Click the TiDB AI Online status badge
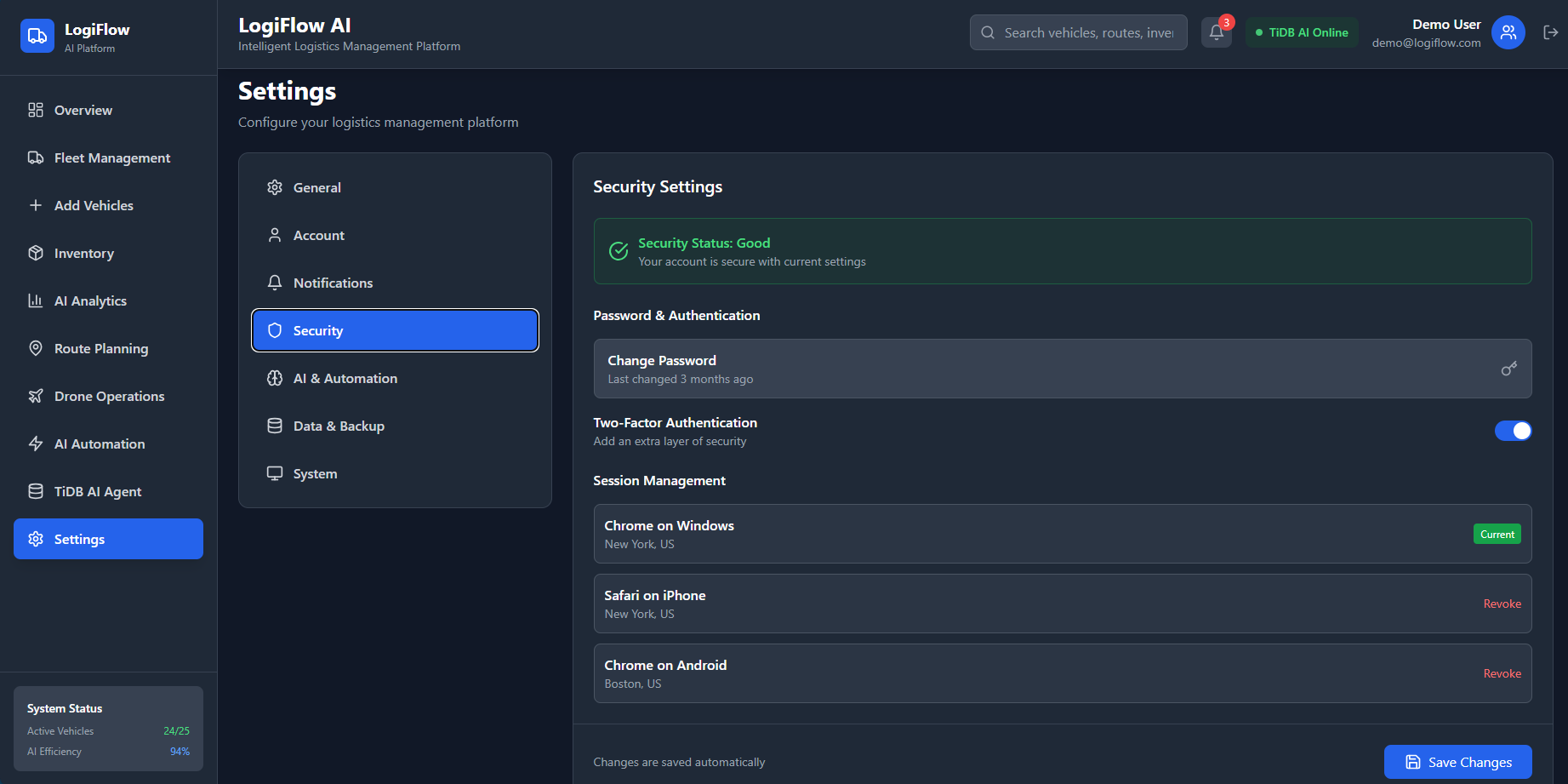Image resolution: width=1568 pixels, height=784 pixels. (1302, 32)
